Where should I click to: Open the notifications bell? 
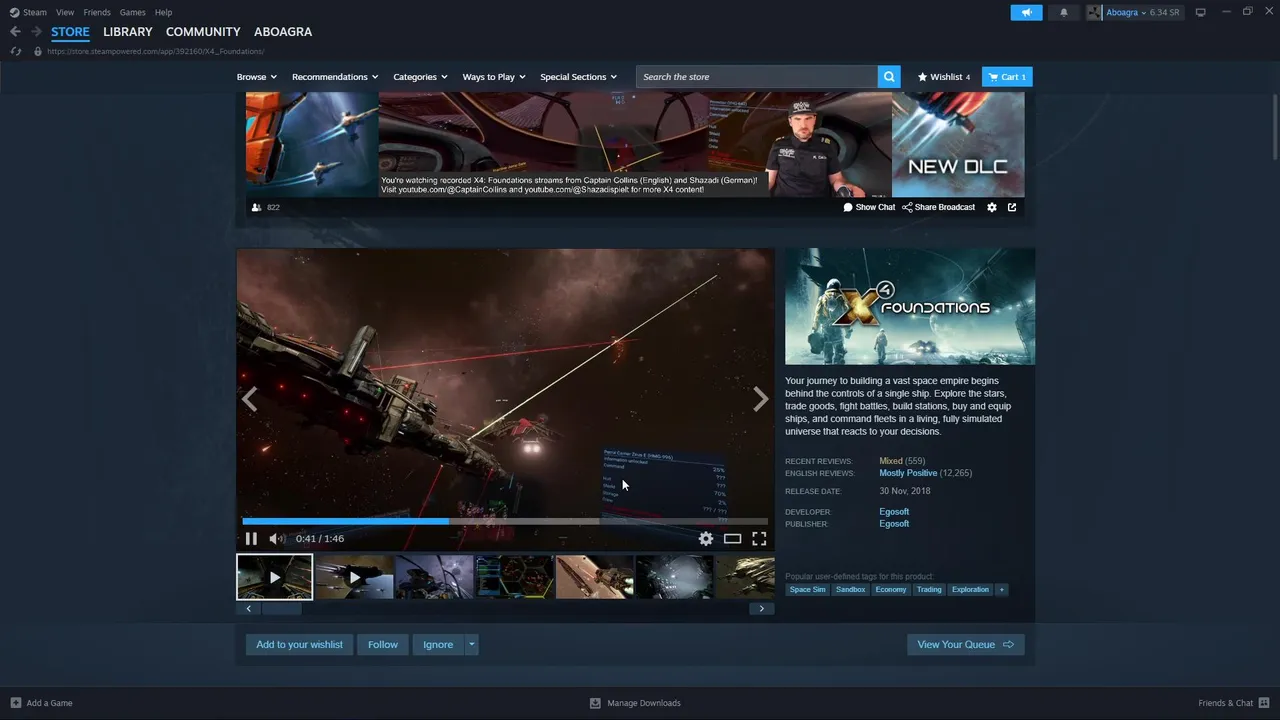1064,12
